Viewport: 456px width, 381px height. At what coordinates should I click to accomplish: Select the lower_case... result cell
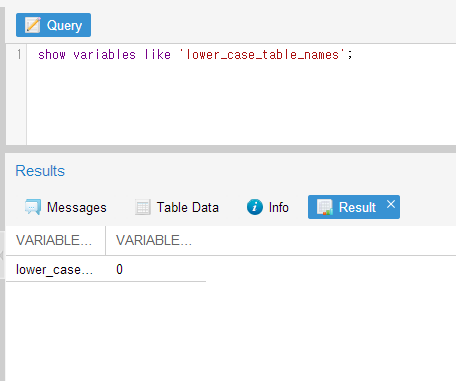click(55, 269)
